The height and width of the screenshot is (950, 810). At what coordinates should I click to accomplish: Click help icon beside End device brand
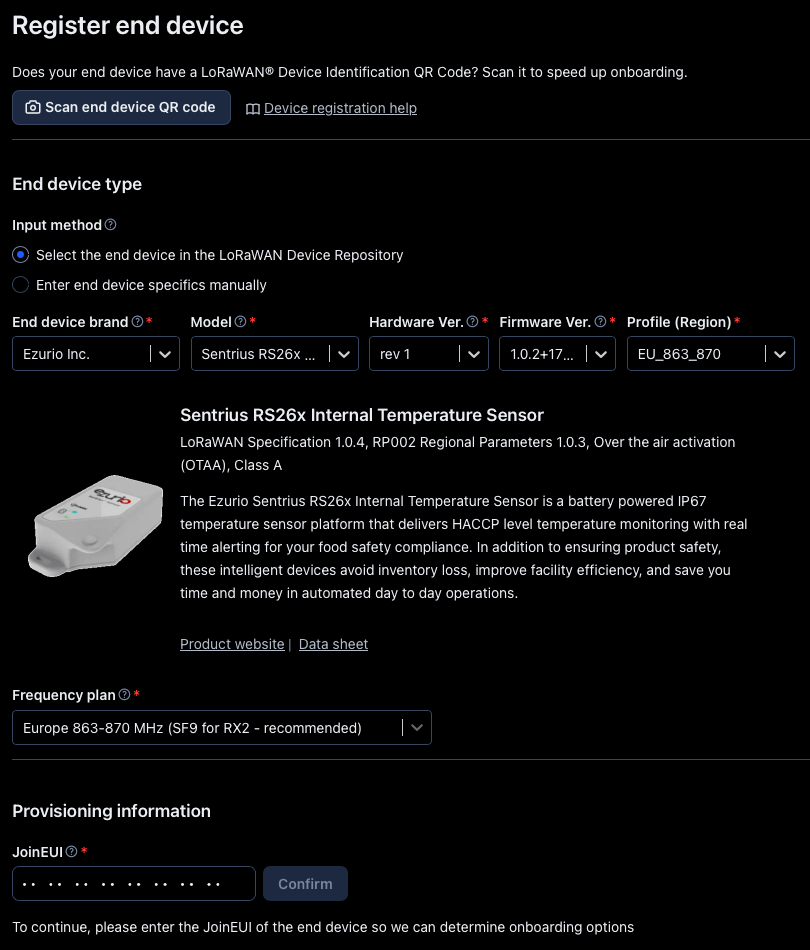137,322
